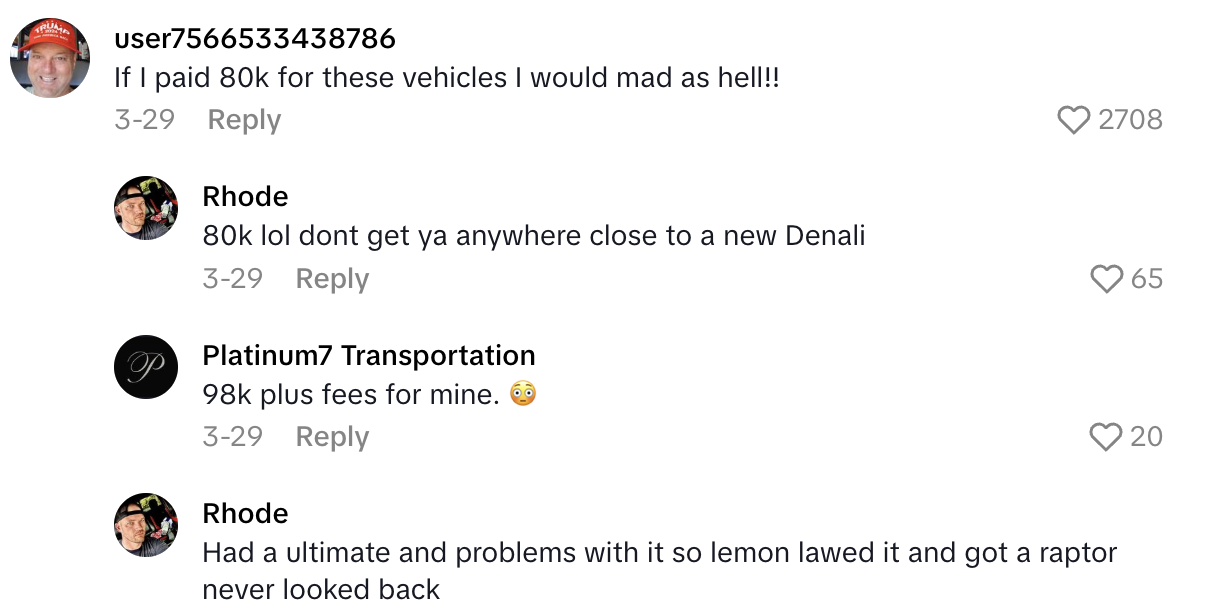1210x608 pixels.
Task: Select the username Rhode
Action: [x=245, y=196]
